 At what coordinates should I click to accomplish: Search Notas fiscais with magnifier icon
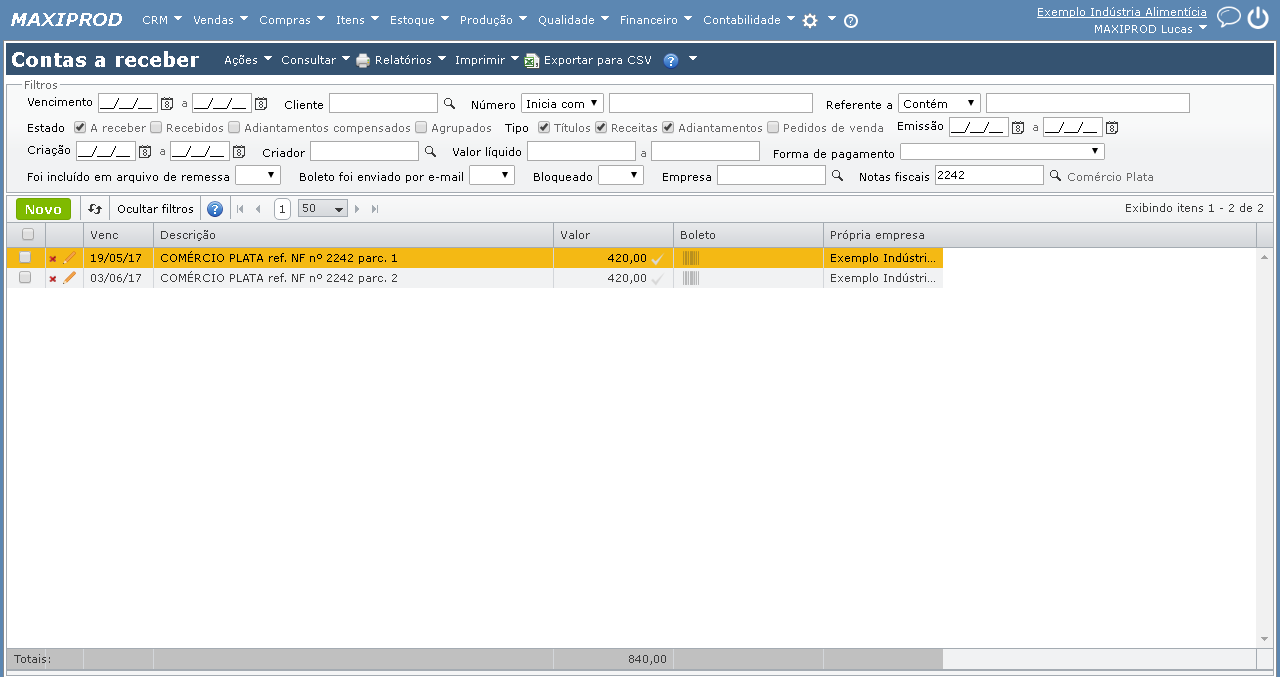[1054, 176]
